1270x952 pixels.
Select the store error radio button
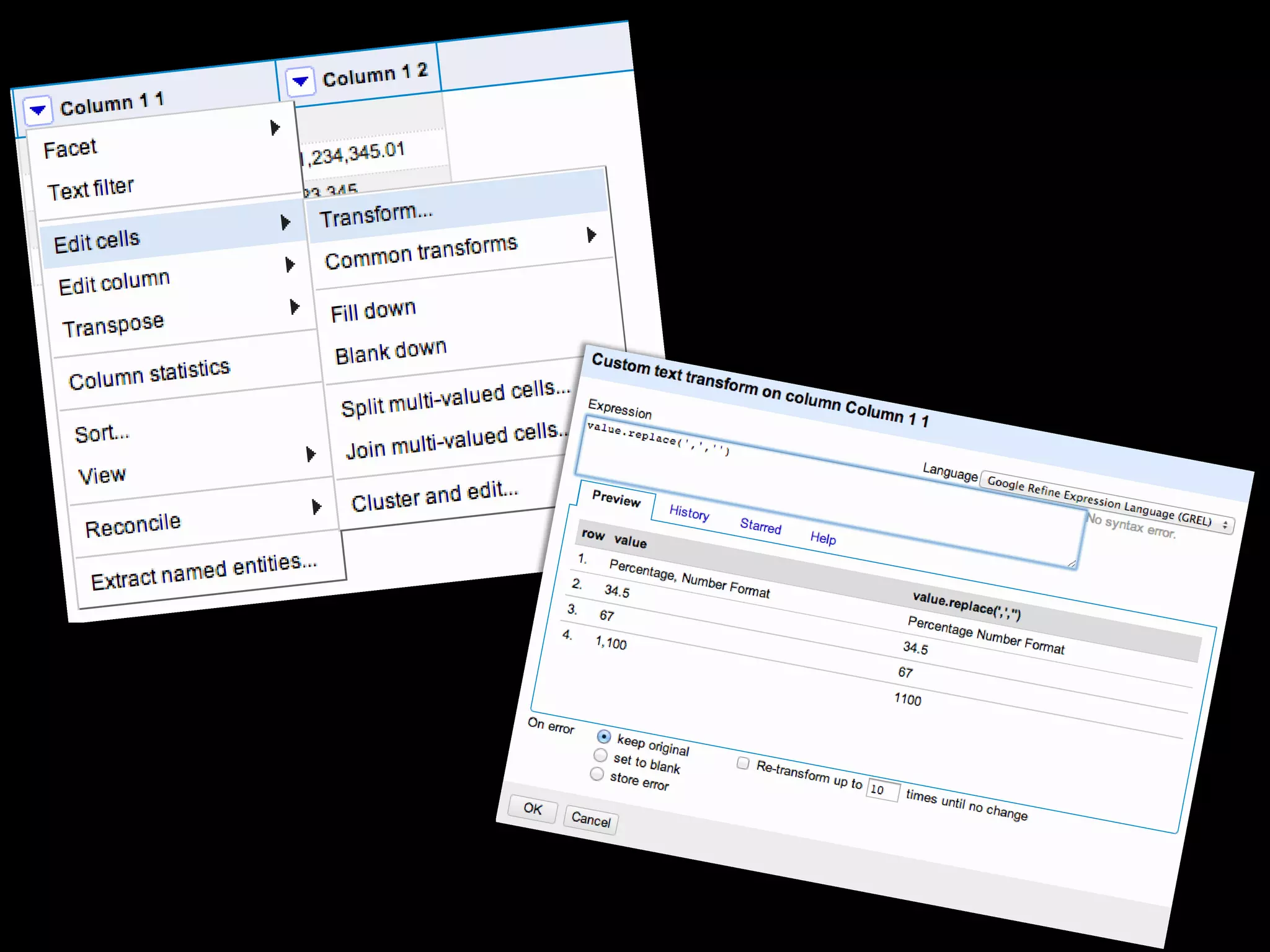pos(597,774)
